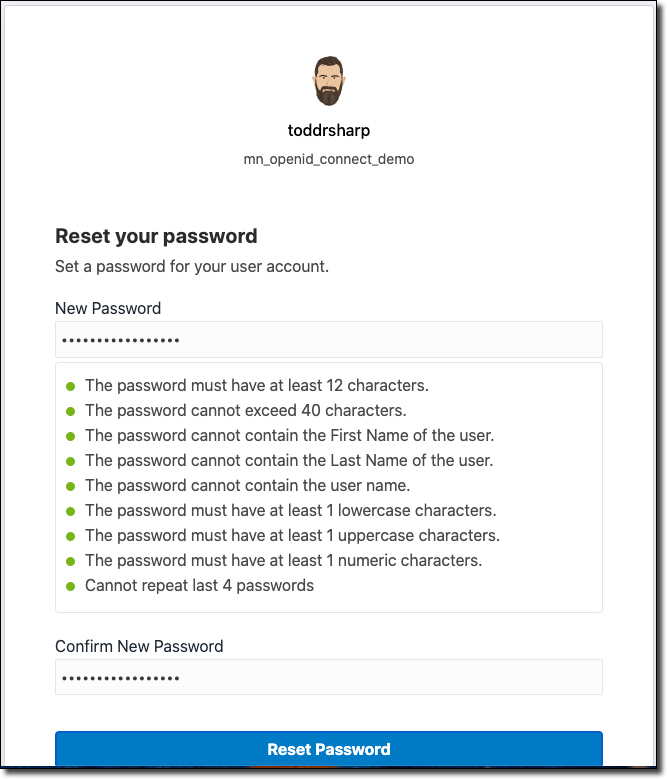Focus the New Password input field

tap(328, 340)
